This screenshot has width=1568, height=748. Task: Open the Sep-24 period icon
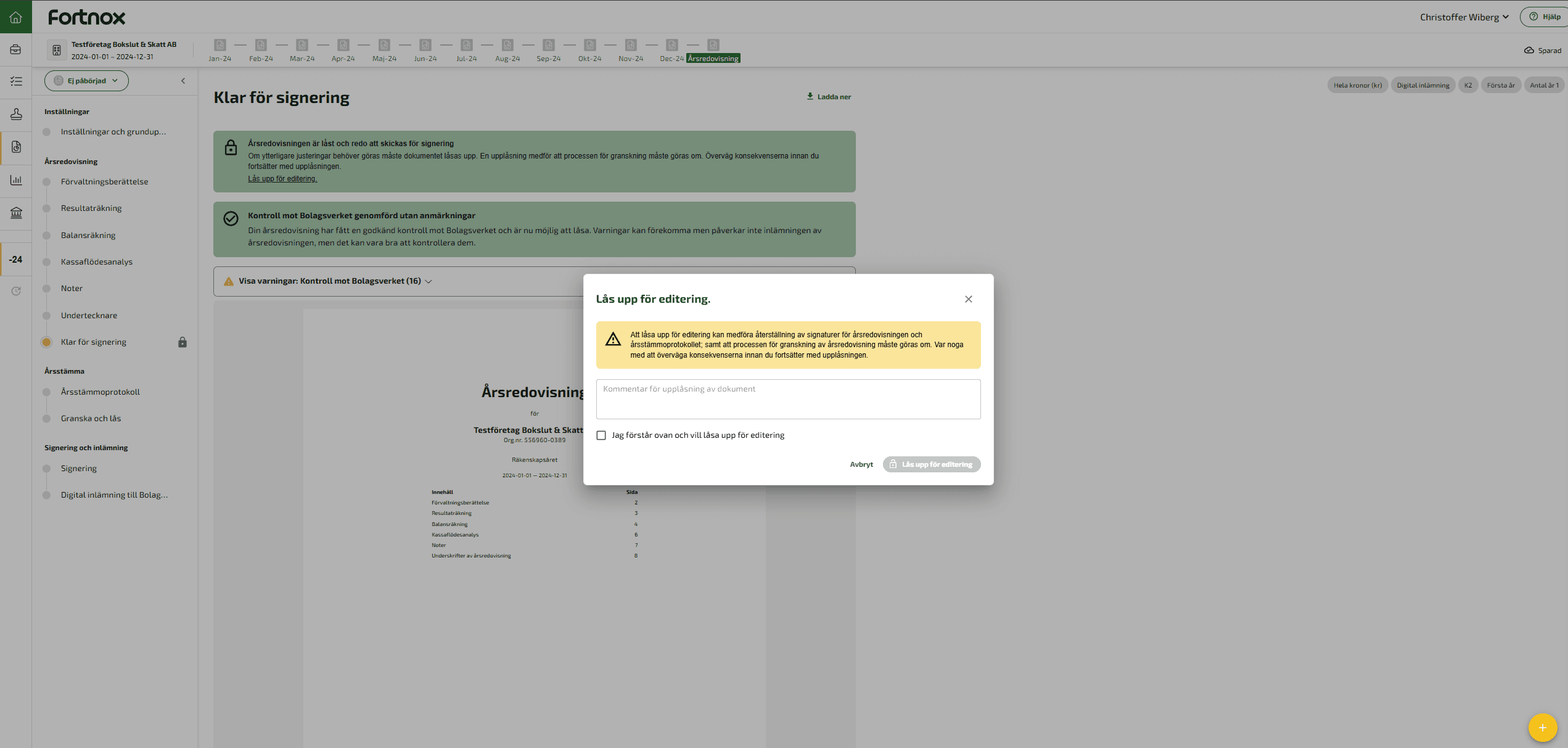(549, 45)
